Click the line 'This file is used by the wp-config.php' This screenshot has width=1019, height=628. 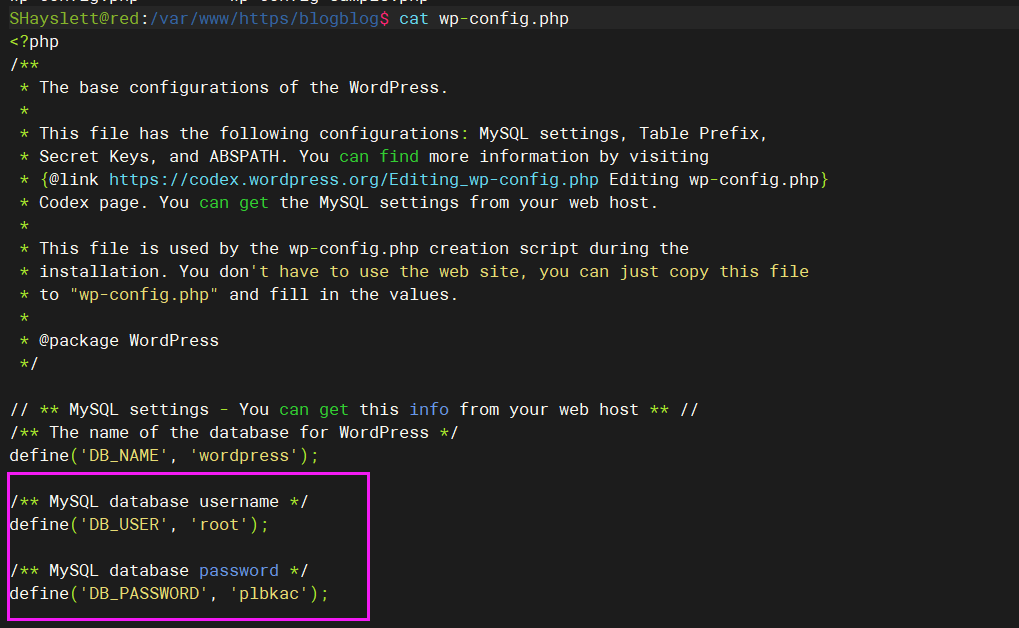(354, 248)
